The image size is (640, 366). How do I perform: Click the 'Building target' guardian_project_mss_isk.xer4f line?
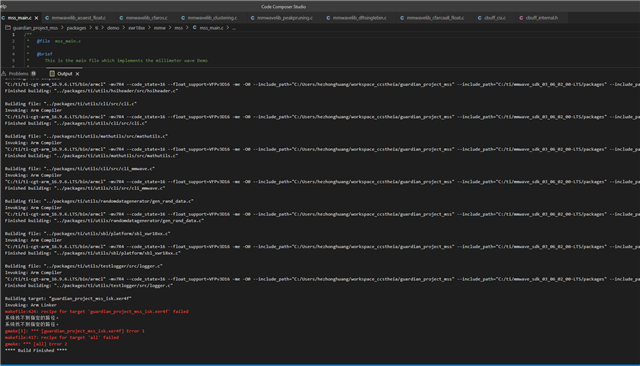pyautogui.click(x=68, y=299)
